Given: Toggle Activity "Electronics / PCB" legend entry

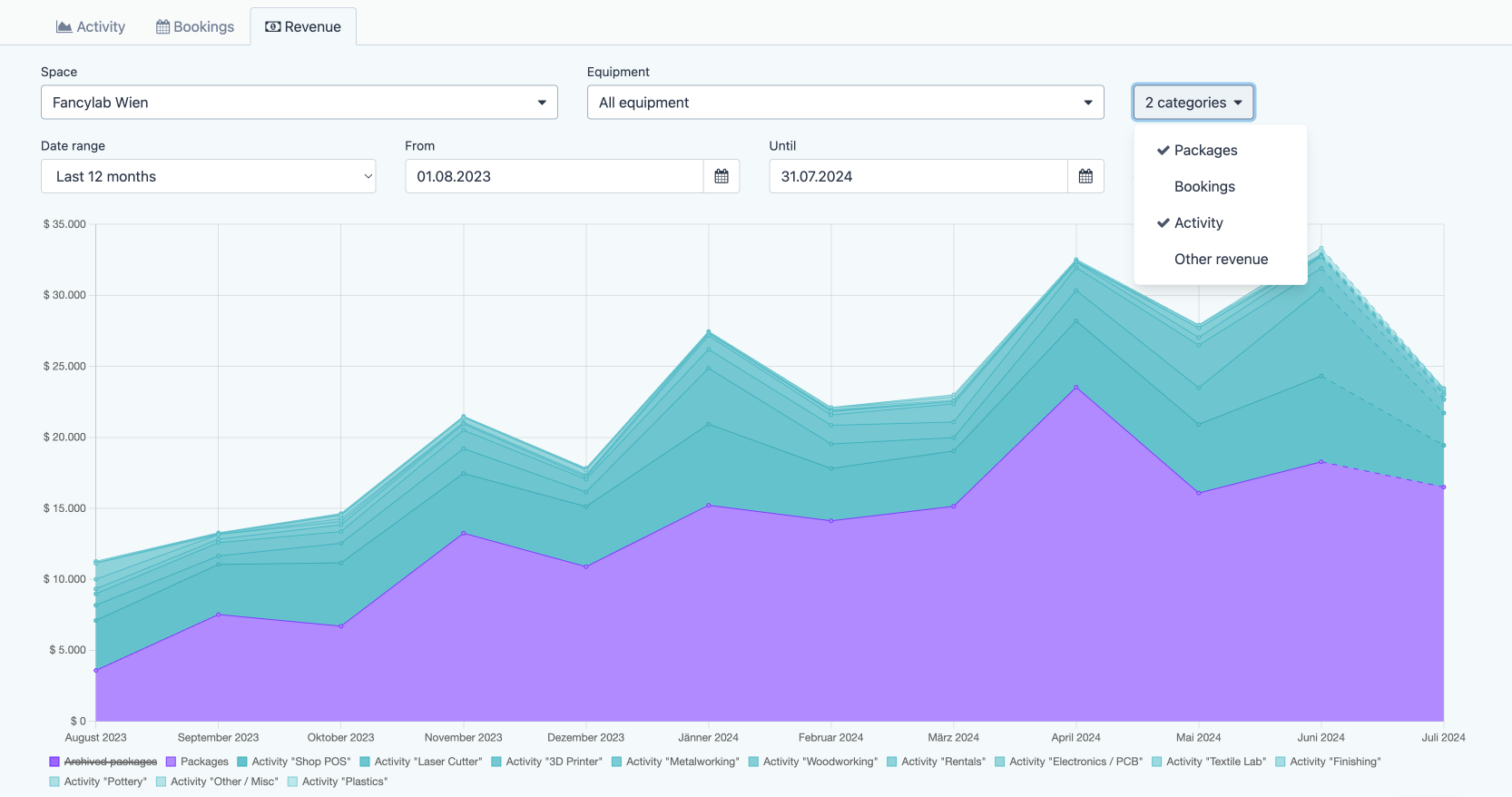Looking at the screenshot, I should [1069, 762].
